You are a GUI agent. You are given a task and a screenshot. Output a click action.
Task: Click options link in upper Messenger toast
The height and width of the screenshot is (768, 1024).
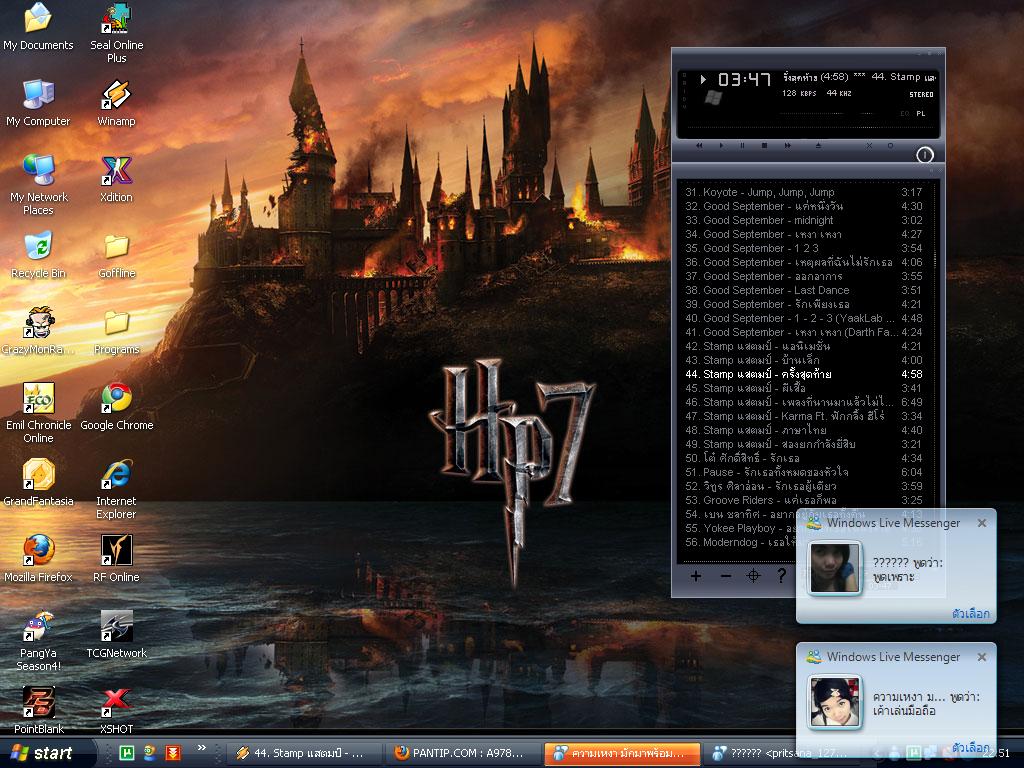pyautogui.click(x=970, y=613)
